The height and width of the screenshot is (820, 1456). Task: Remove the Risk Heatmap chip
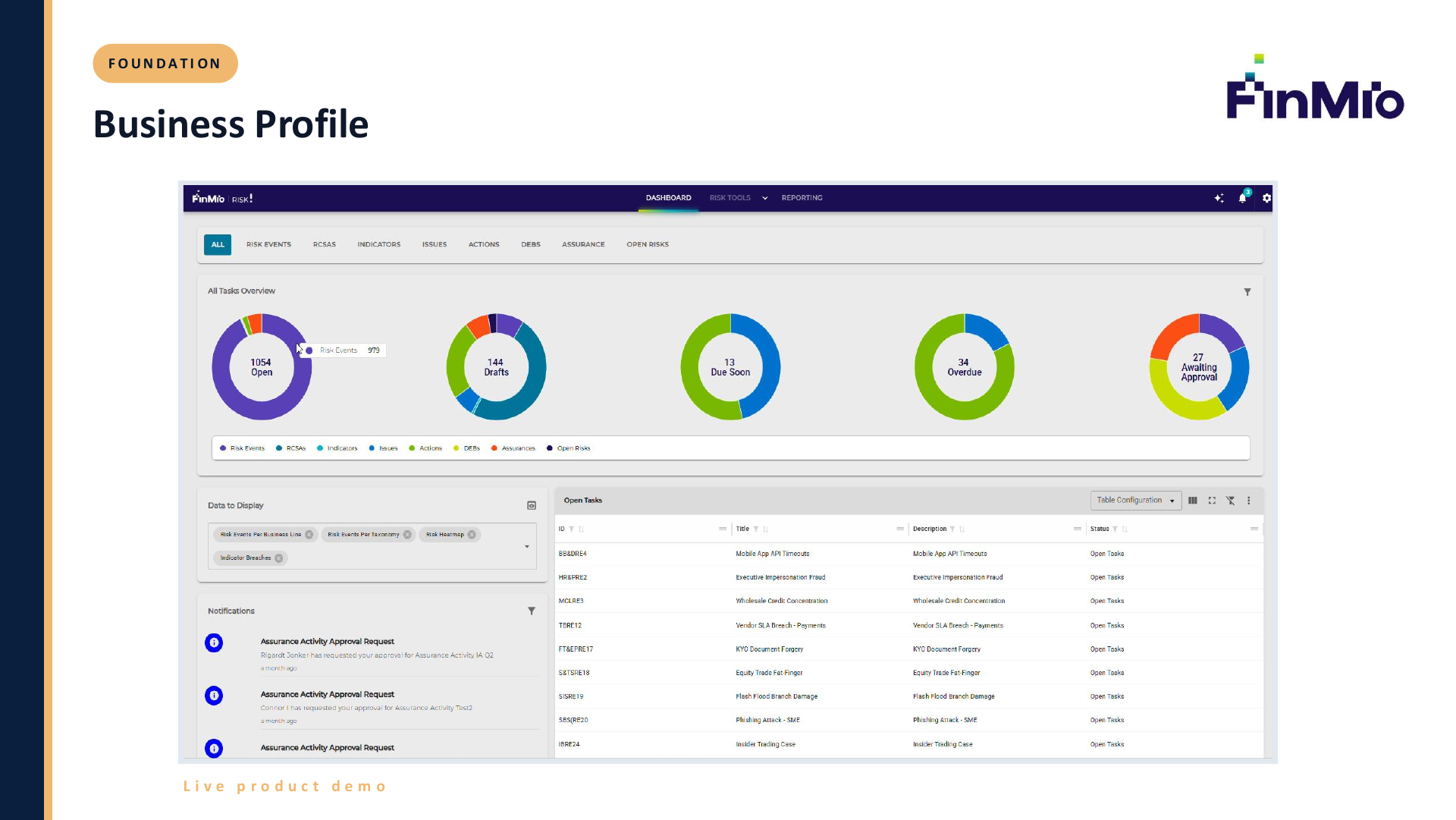(x=472, y=535)
